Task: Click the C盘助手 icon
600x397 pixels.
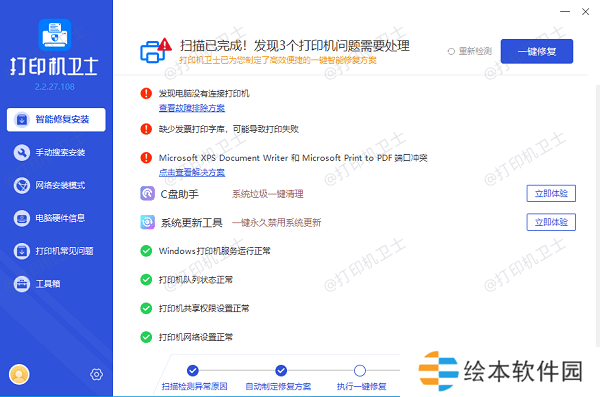Action: point(147,193)
